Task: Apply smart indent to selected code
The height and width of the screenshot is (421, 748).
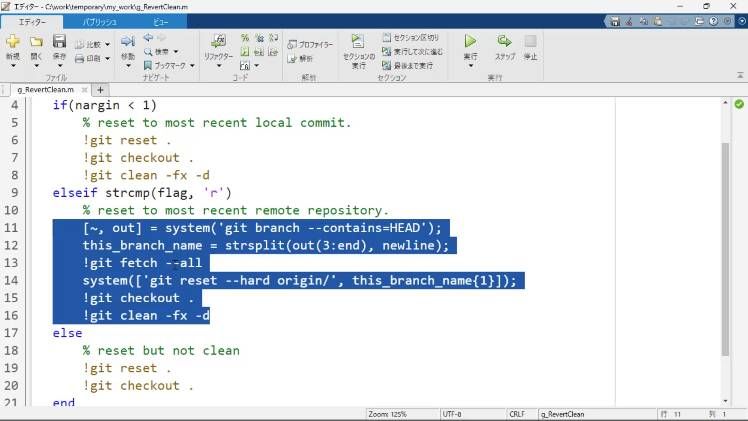Action: 245,51
